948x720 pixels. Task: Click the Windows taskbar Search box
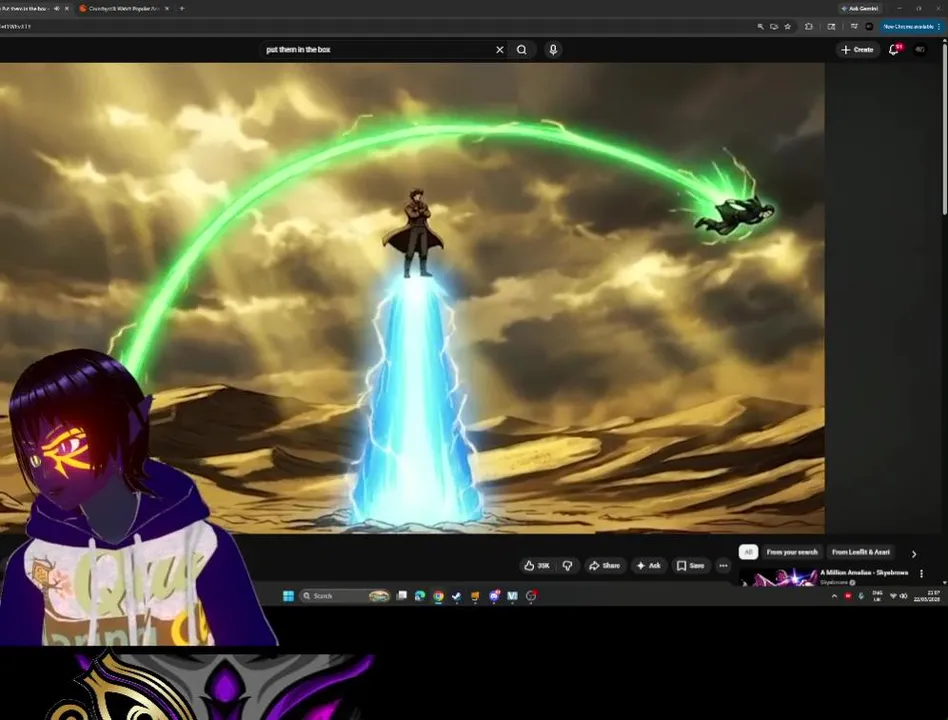(345, 596)
